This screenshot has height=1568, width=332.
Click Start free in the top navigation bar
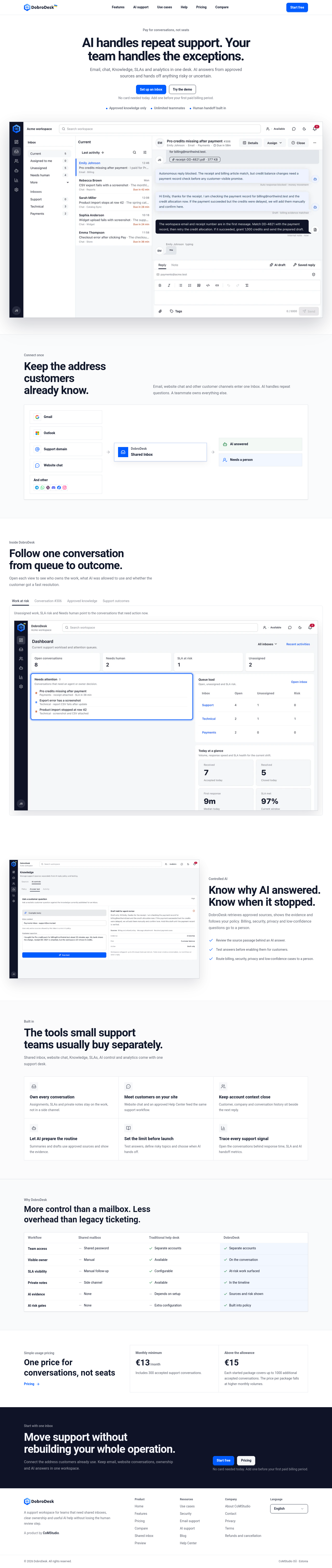[x=297, y=7]
